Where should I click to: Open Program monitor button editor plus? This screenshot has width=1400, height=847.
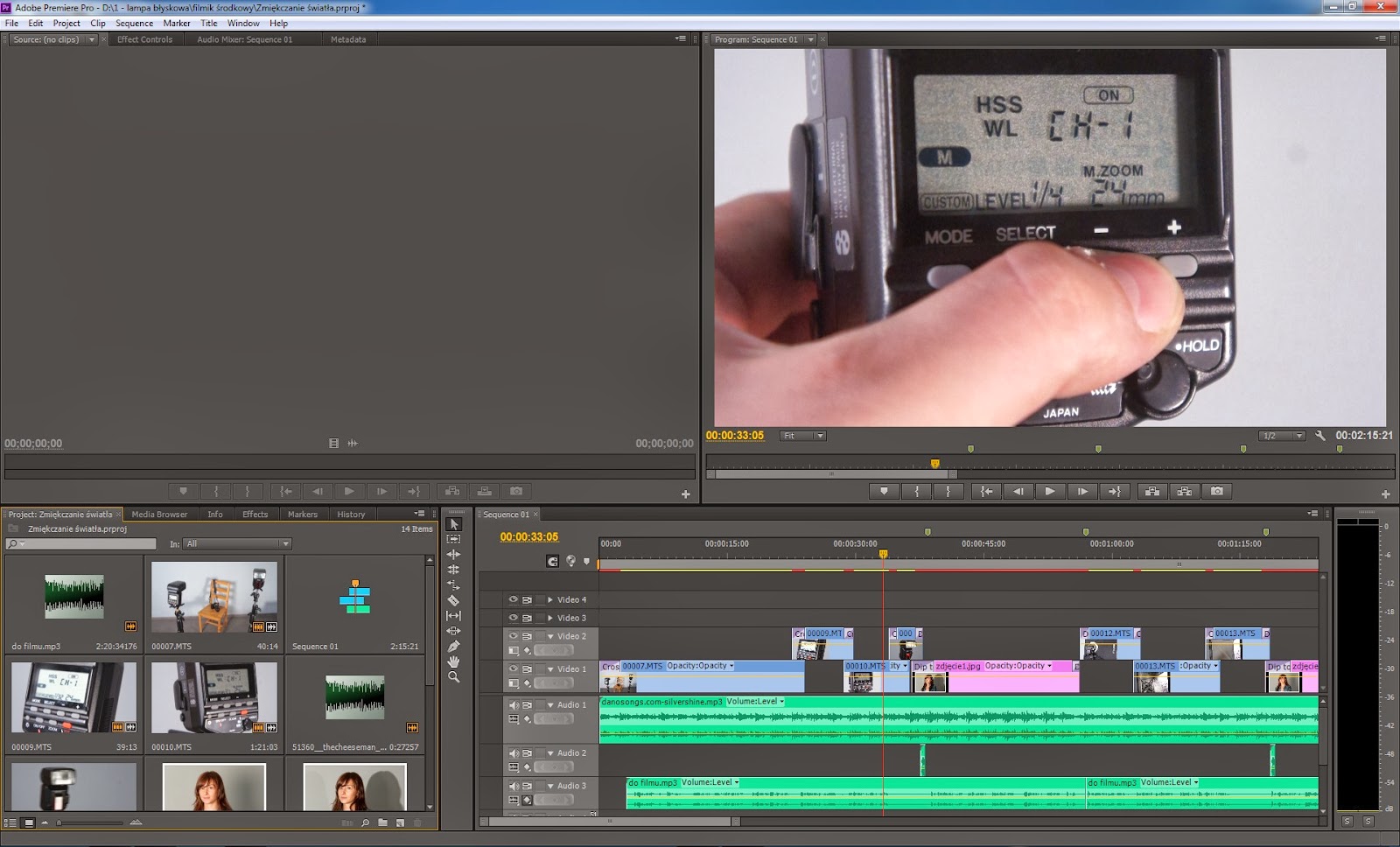(1385, 493)
